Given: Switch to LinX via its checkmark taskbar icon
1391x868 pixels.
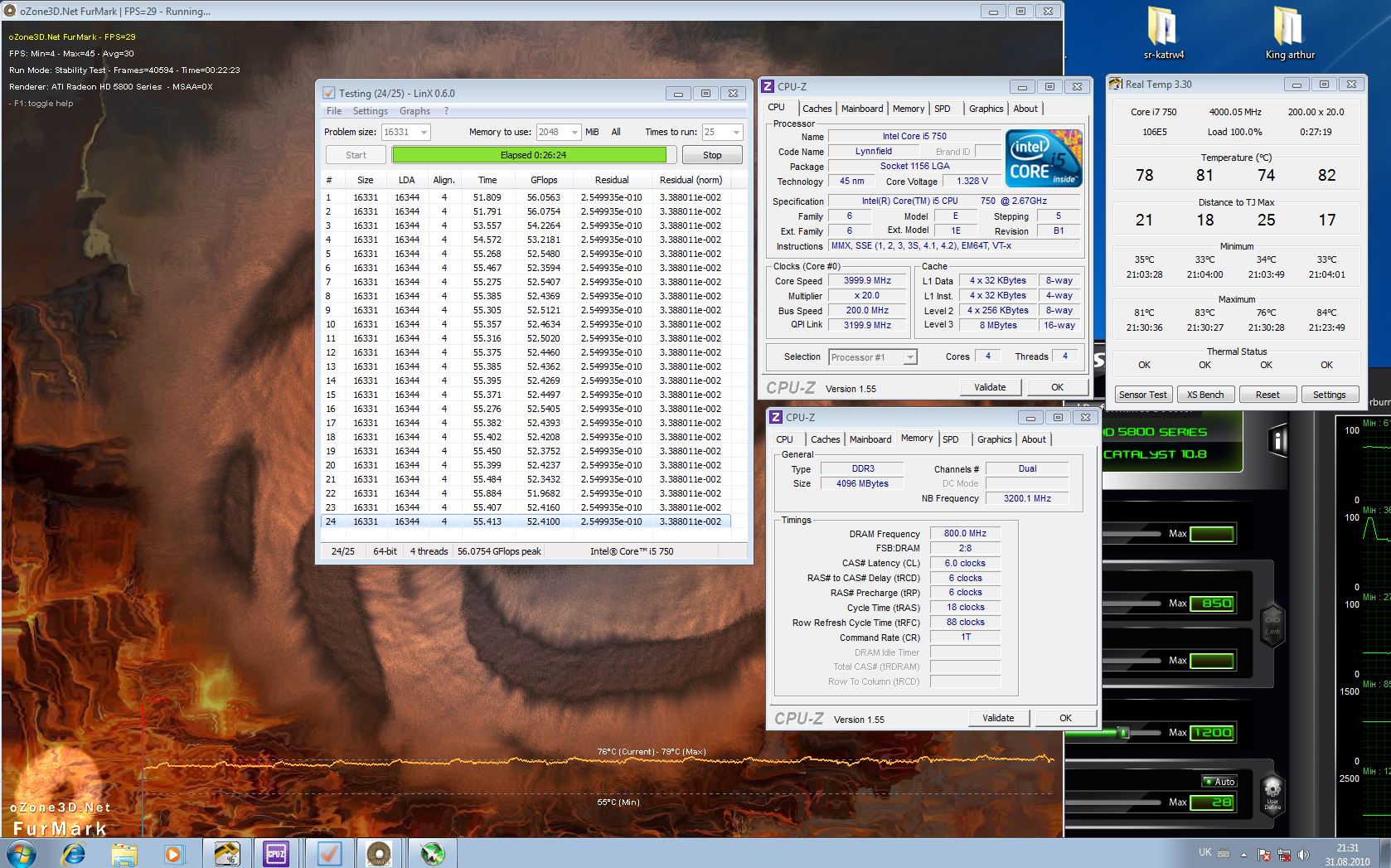Looking at the screenshot, I should pyautogui.click(x=329, y=853).
